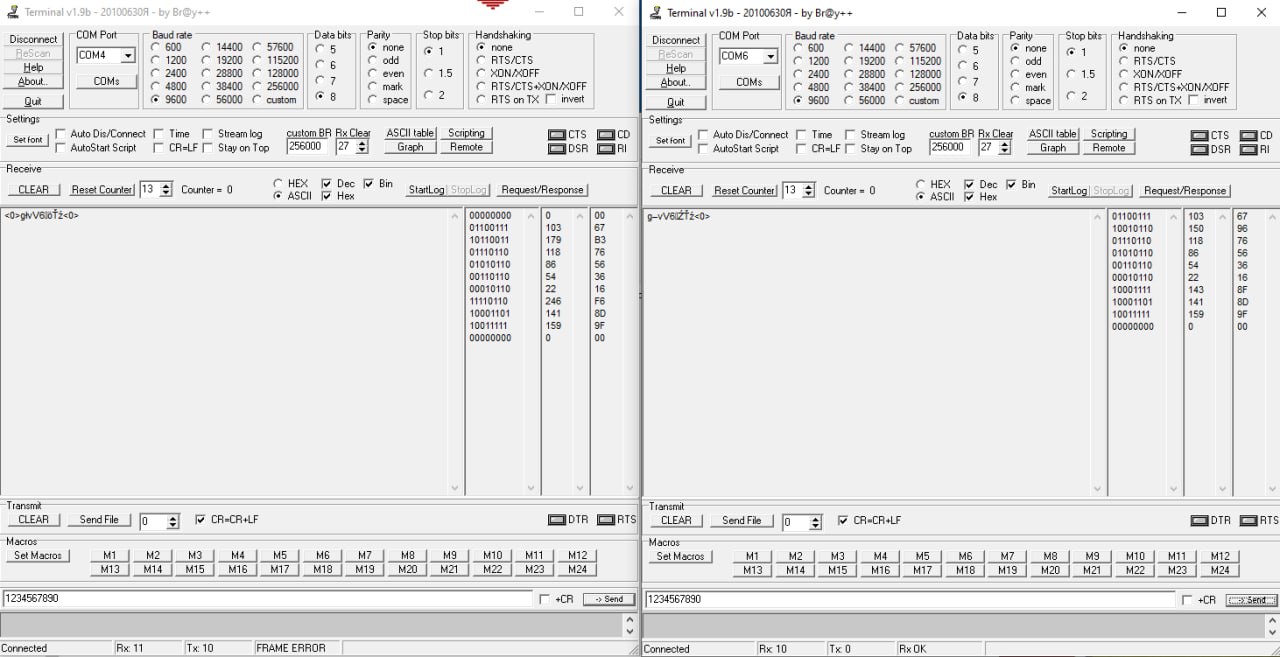The image size is (1280, 657).
Task: Run macro M12 in right window
Action: [x=1220, y=556]
